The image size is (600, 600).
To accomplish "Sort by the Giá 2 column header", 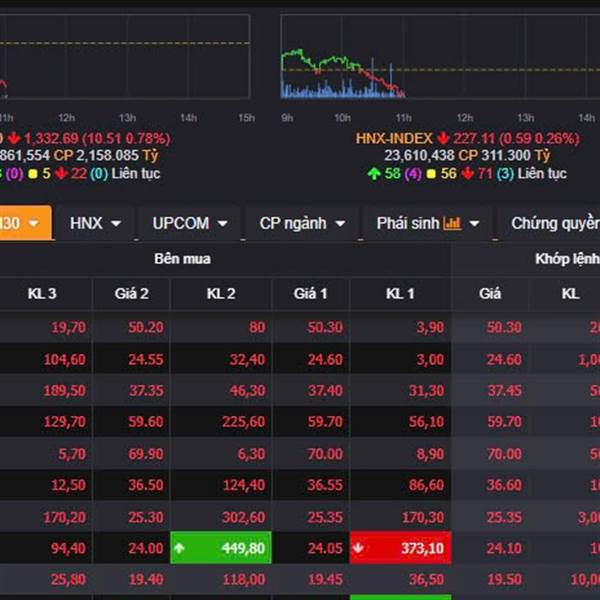I will (x=132, y=294).
